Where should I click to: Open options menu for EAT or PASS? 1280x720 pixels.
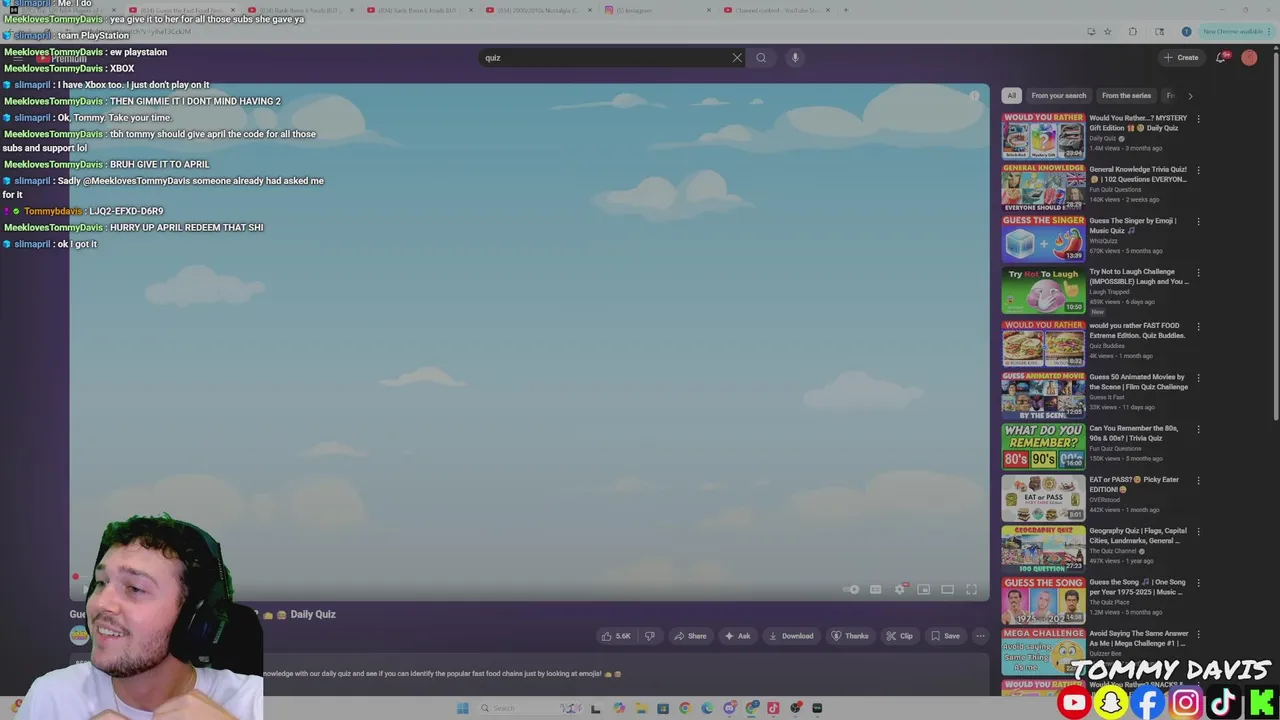coord(1198,480)
